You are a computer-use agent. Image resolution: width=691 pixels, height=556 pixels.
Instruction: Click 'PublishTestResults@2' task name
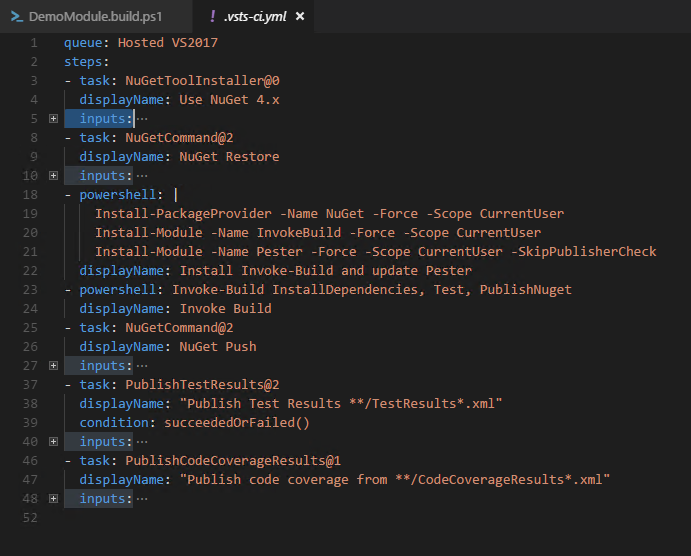click(x=202, y=385)
